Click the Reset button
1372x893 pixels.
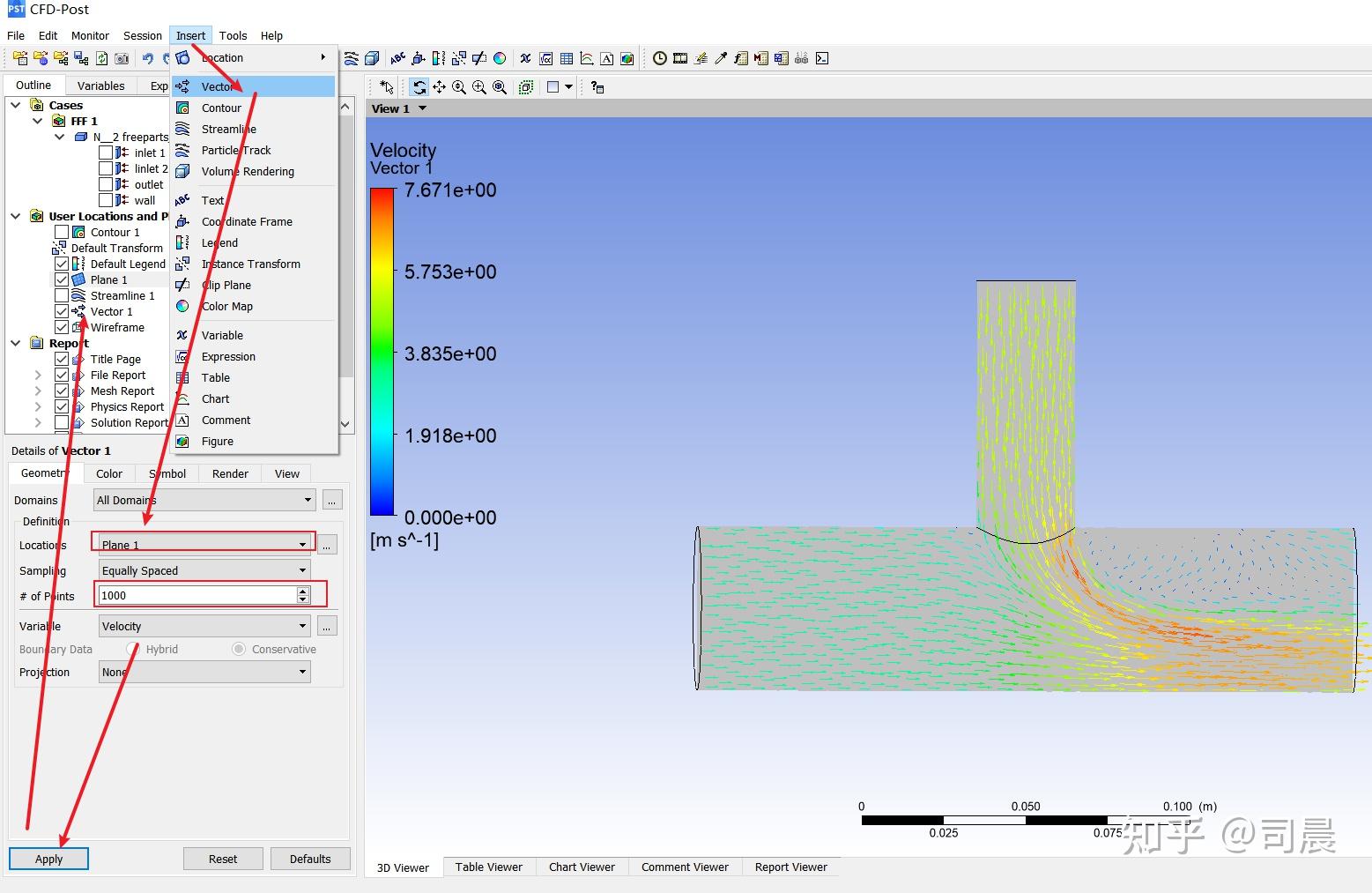pyautogui.click(x=223, y=859)
